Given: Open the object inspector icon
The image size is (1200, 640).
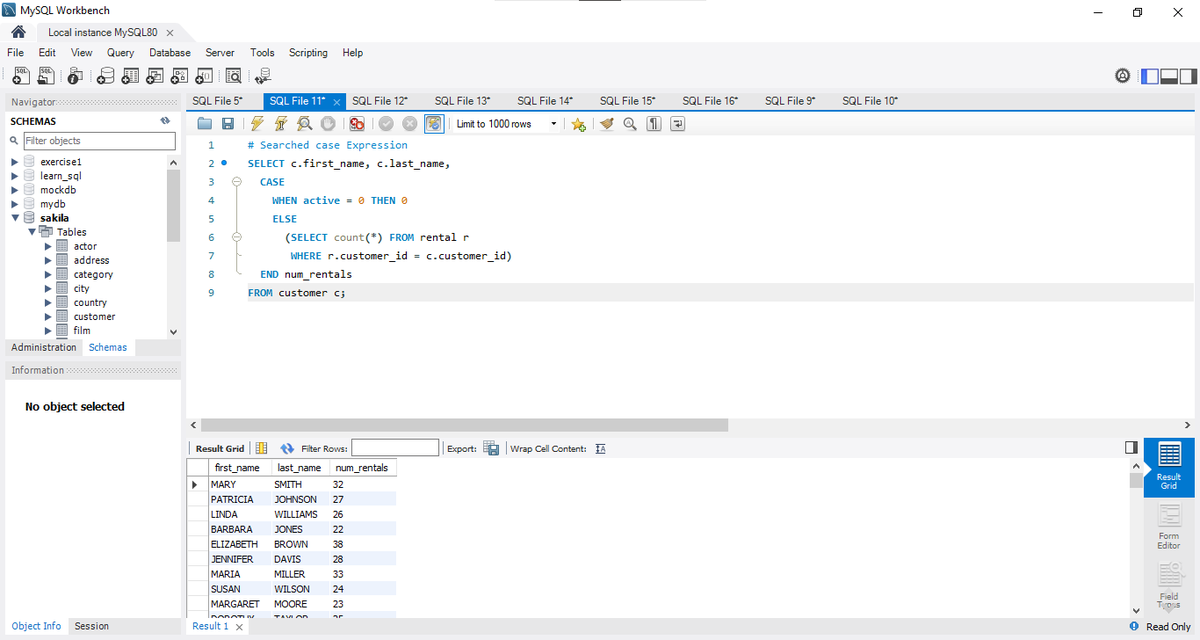Looking at the screenshot, I should point(77,76).
